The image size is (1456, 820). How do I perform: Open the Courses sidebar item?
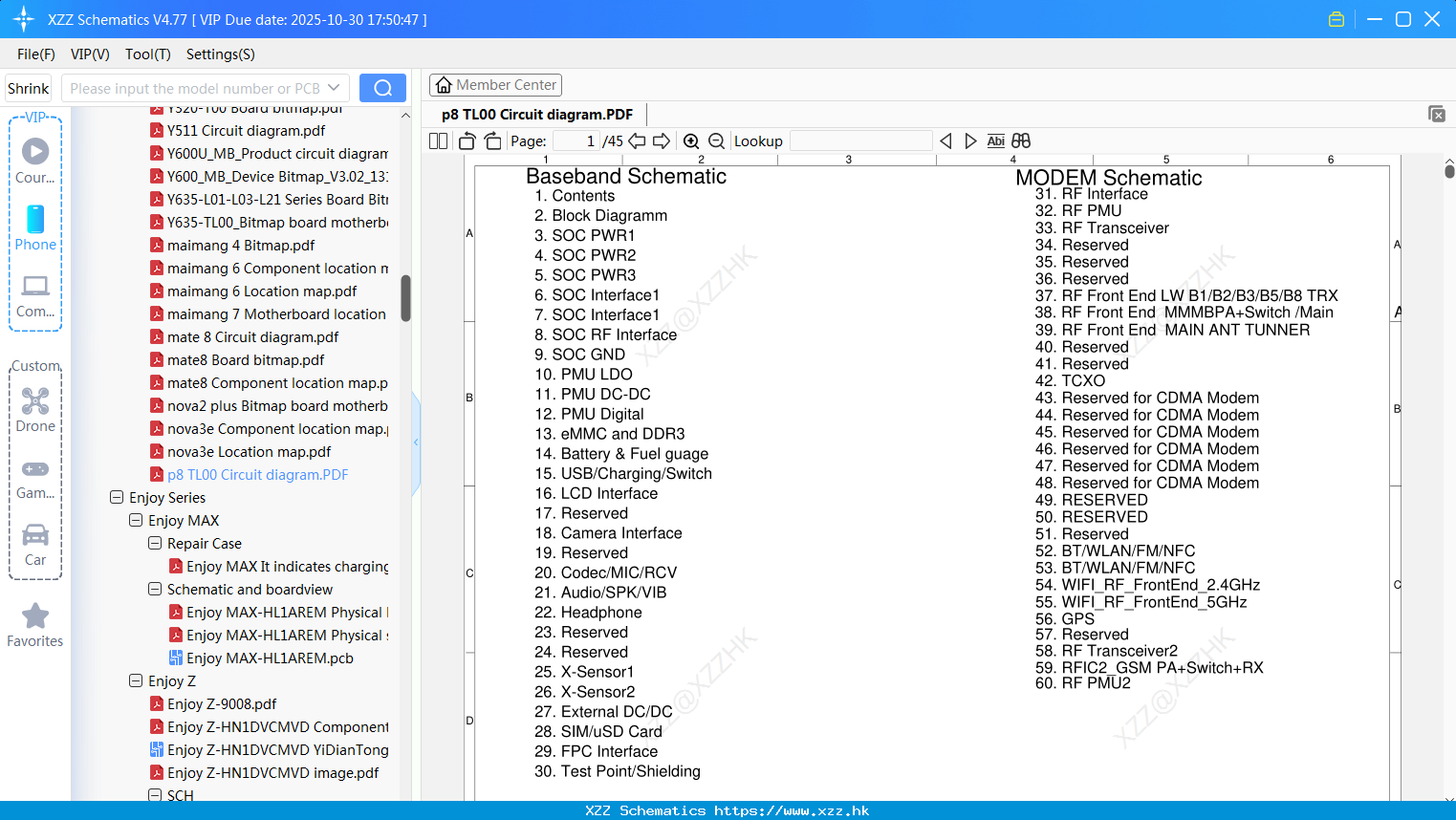[35, 161]
